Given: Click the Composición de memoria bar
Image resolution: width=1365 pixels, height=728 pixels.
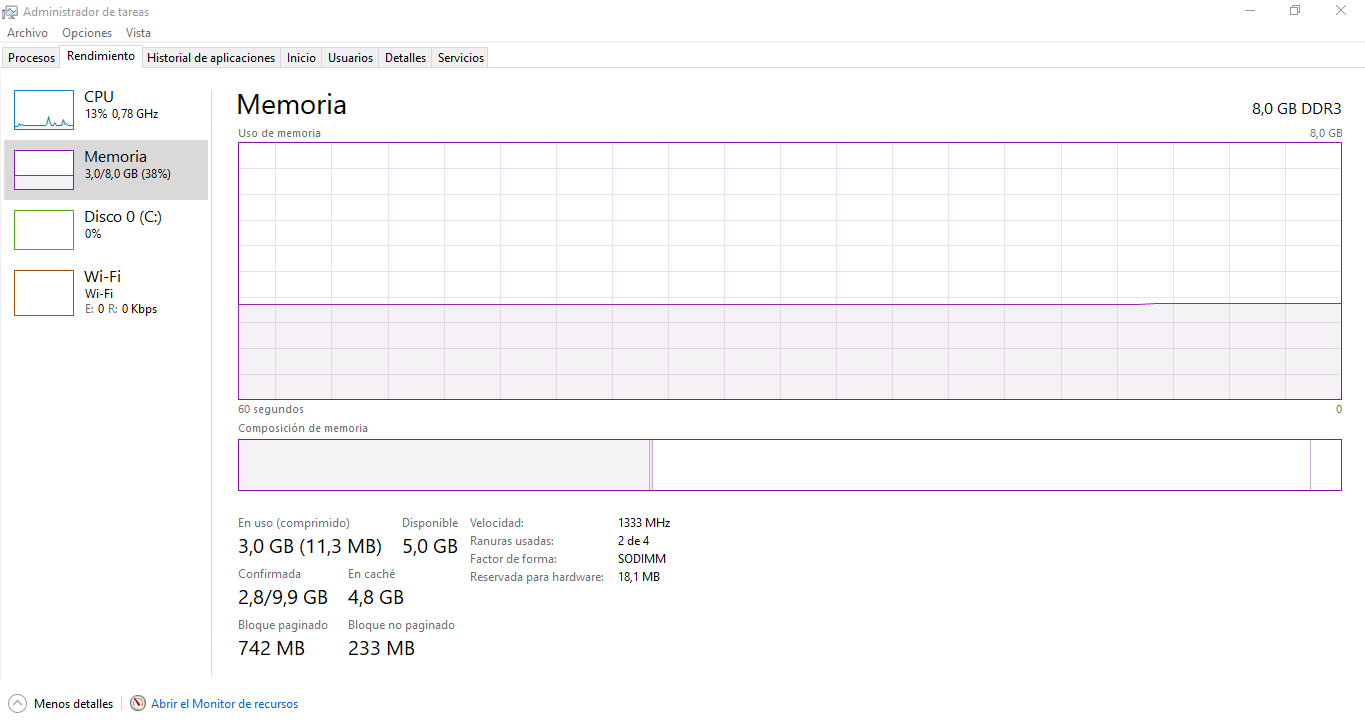Looking at the screenshot, I should 789,465.
